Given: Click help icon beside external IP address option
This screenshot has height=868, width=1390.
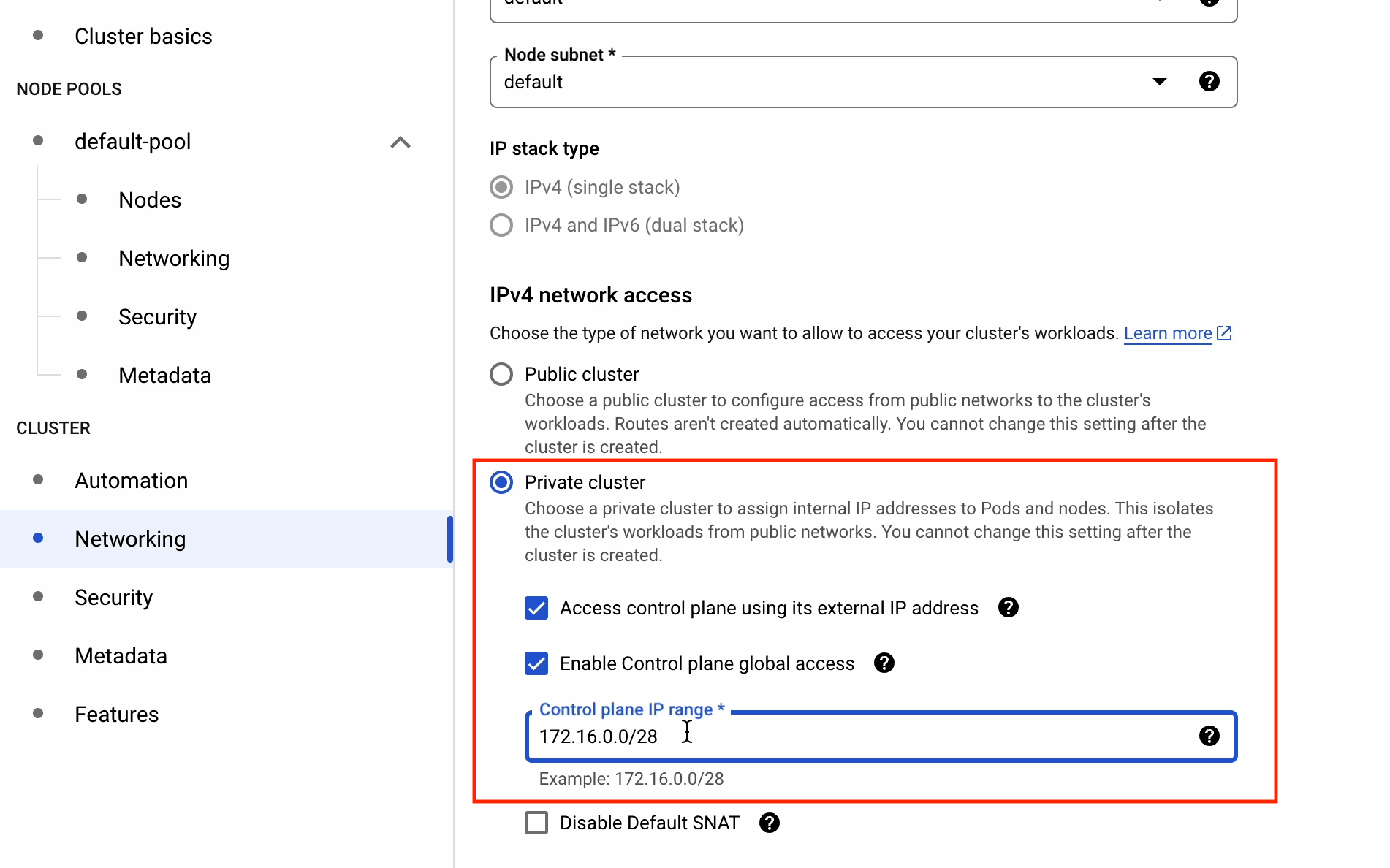Looking at the screenshot, I should 1008,607.
